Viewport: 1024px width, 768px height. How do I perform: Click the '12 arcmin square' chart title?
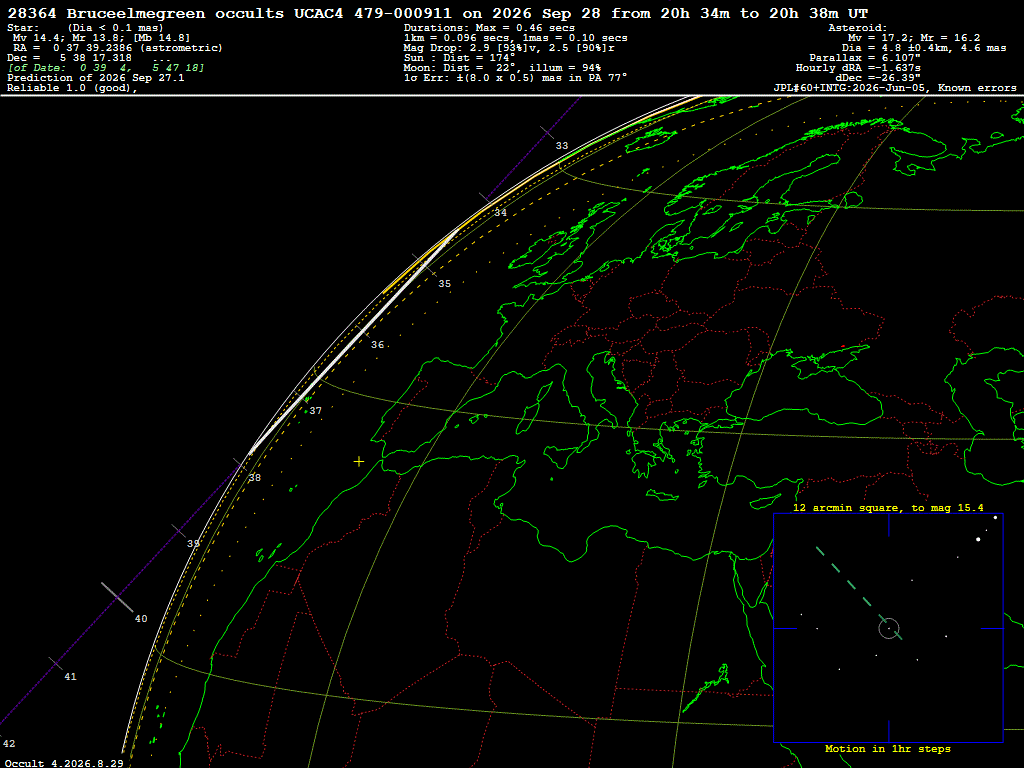point(888,507)
